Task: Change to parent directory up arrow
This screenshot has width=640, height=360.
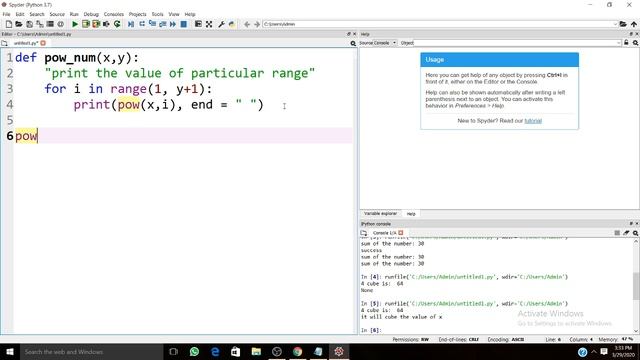Action: click(634, 24)
